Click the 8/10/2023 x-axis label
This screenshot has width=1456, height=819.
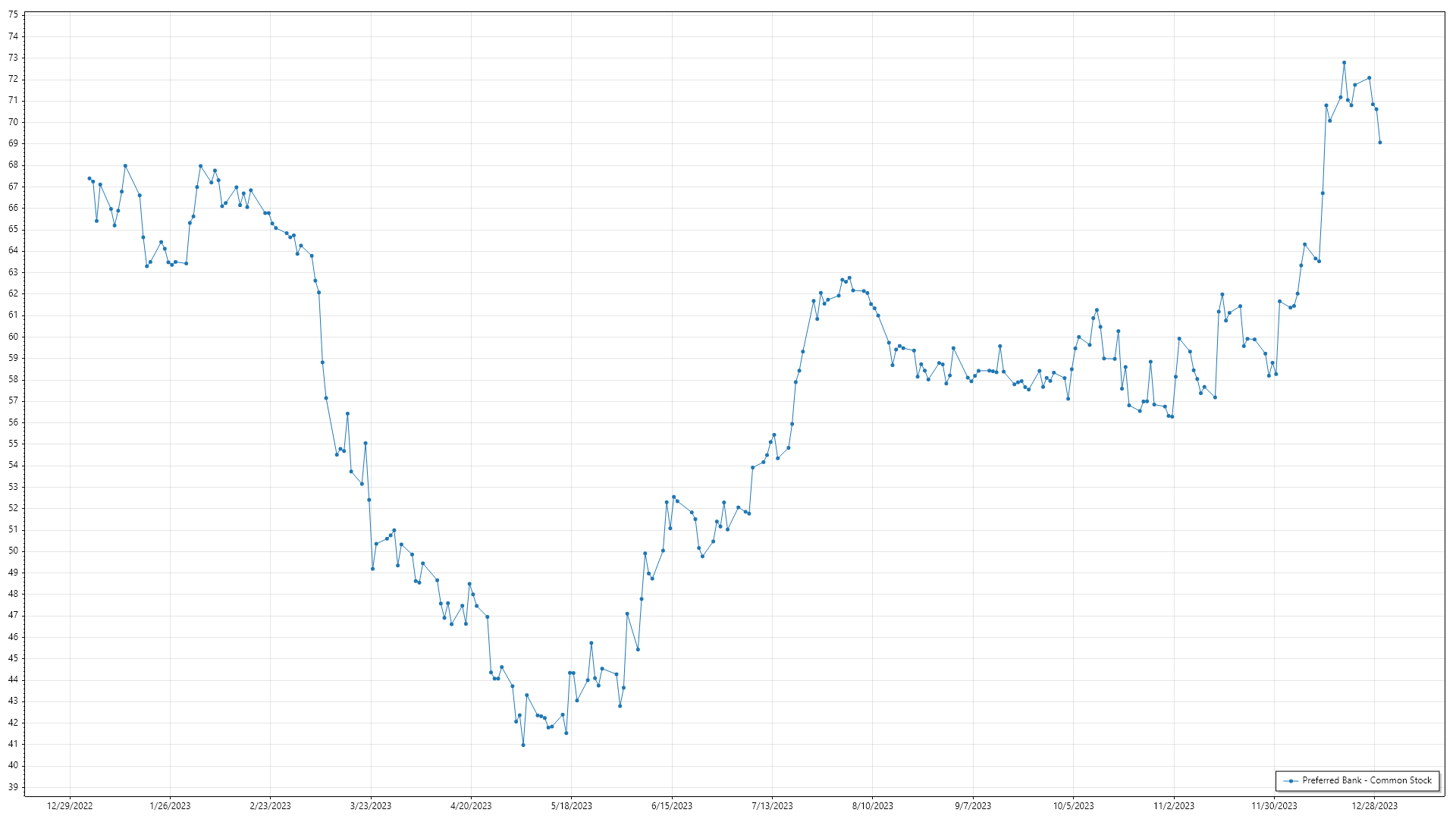coord(872,806)
